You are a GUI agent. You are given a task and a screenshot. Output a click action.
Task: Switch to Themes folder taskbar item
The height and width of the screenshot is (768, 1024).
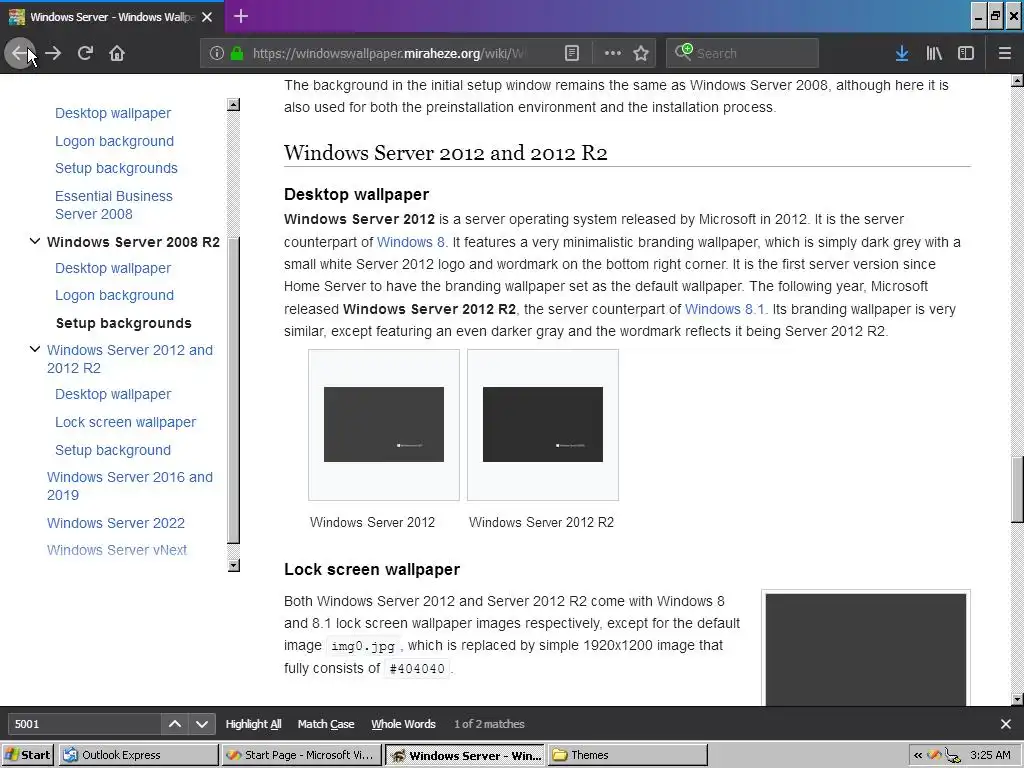point(628,755)
